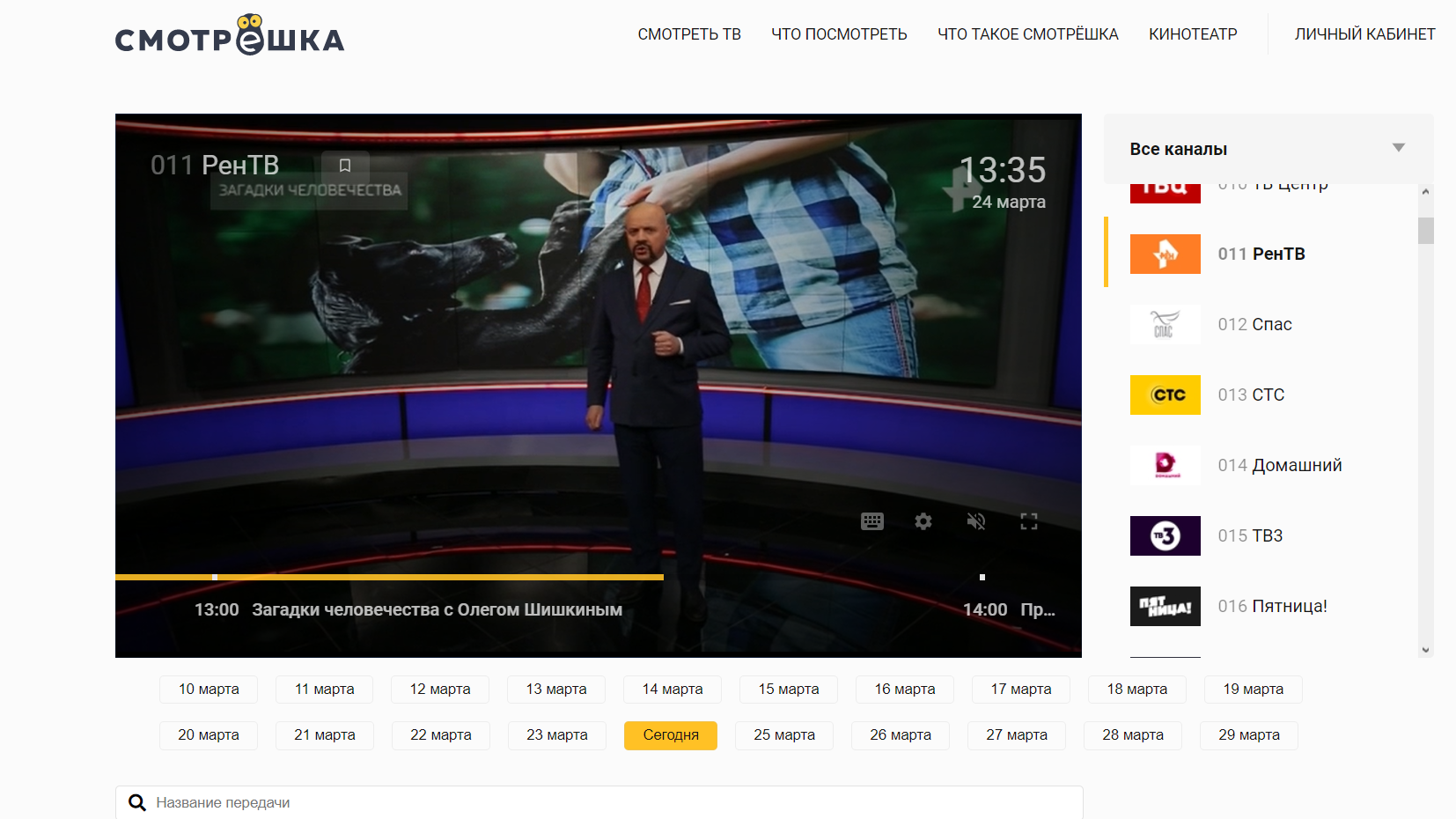The image size is (1456, 819).
Task: Select the Сегодня date button
Action: click(671, 735)
